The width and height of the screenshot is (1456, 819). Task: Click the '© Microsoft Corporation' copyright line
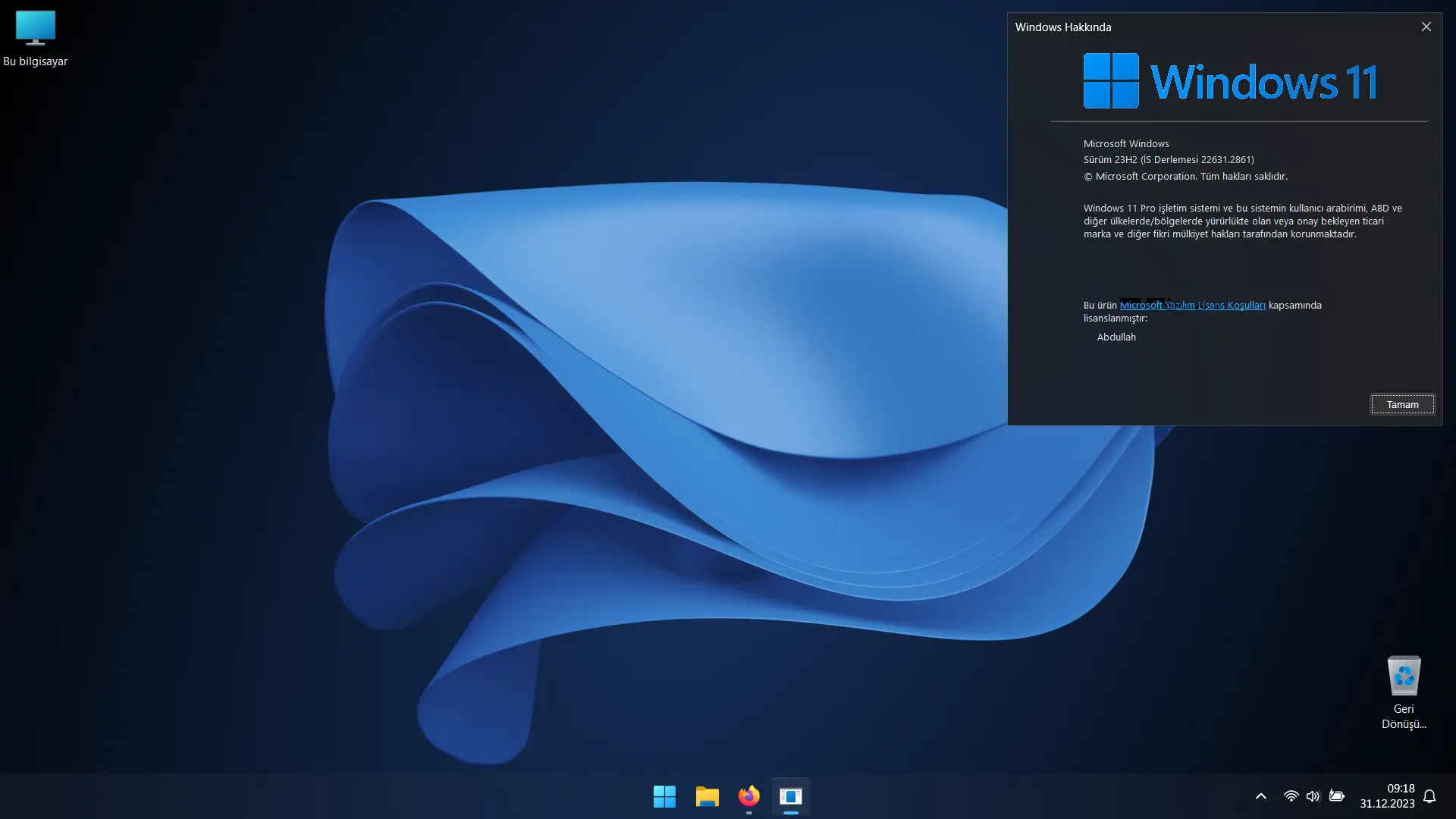tap(1185, 176)
